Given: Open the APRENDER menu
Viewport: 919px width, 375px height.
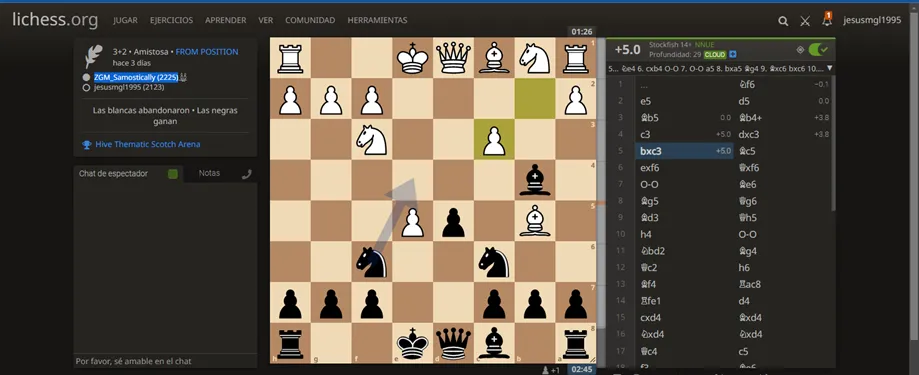Looking at the screenshot, I should point(226,20).
